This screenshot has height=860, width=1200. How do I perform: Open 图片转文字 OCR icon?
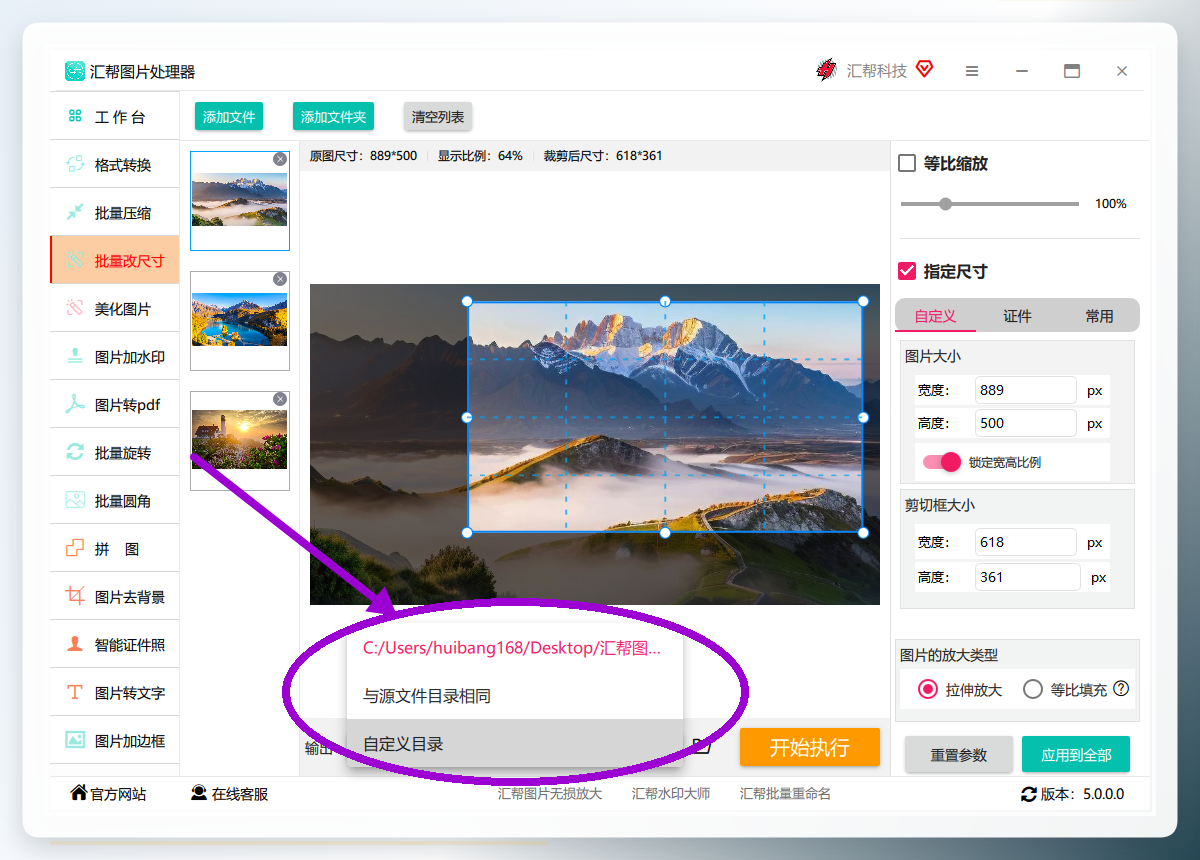75,692
